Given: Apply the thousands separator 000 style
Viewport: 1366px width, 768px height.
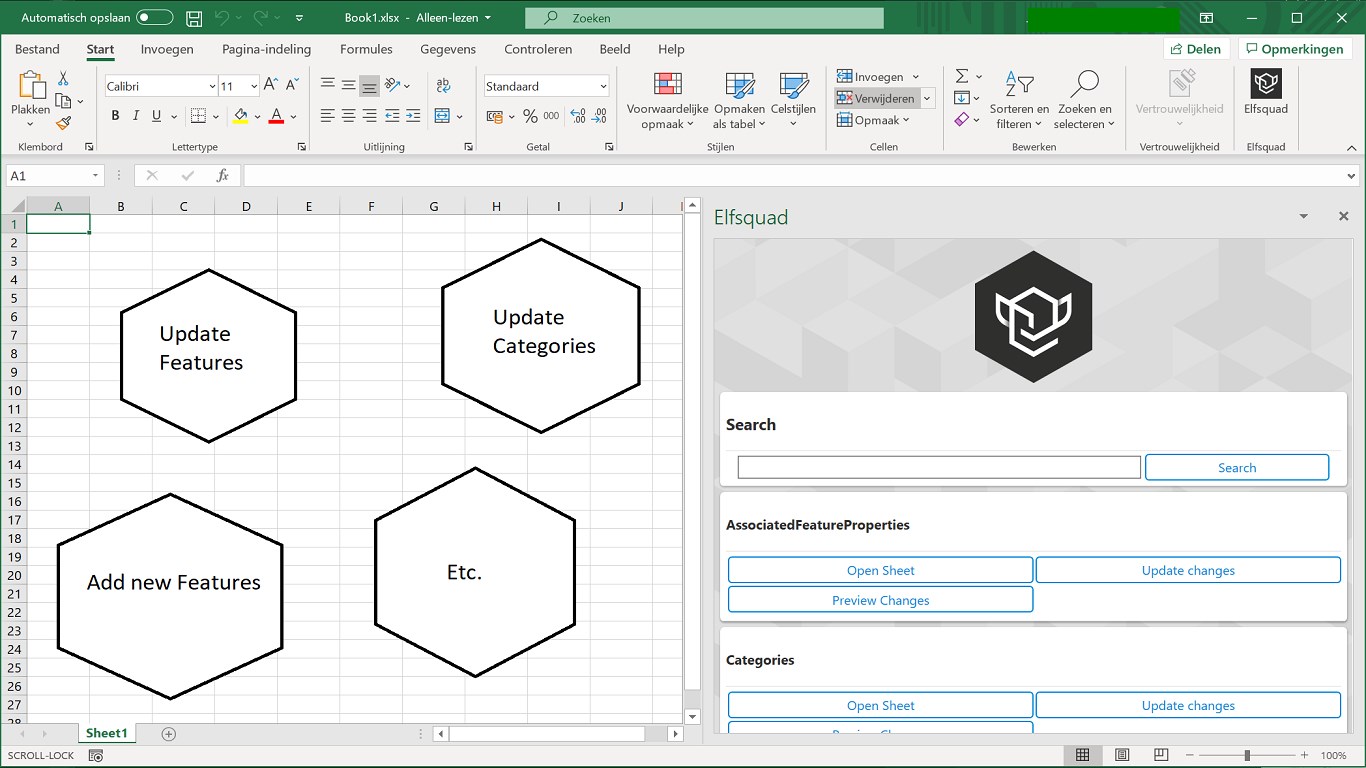Looking at the screenshot, I should pos(552,116).
